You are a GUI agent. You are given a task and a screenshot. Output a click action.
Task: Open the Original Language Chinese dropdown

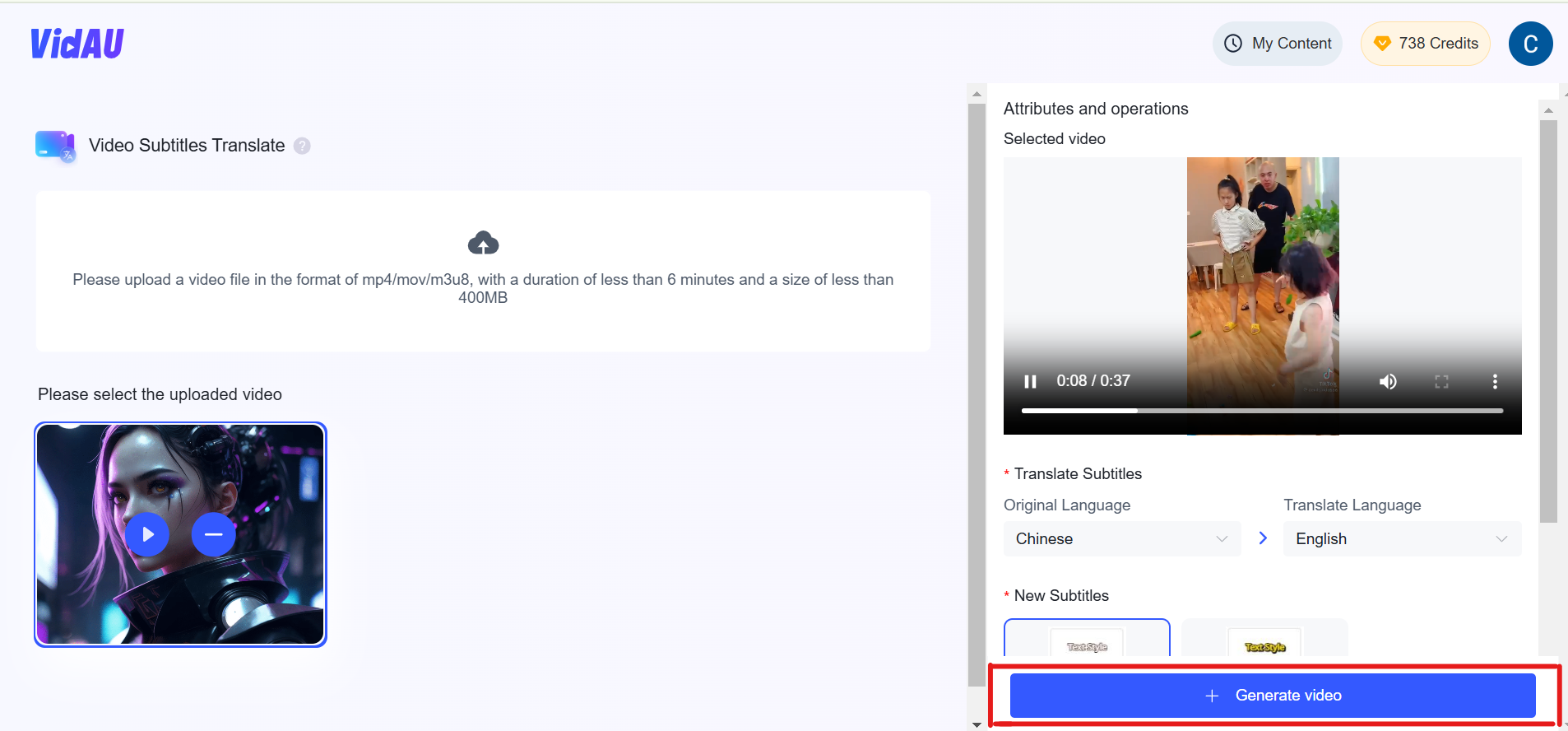pyautogui.click(x=1122, y=538)
